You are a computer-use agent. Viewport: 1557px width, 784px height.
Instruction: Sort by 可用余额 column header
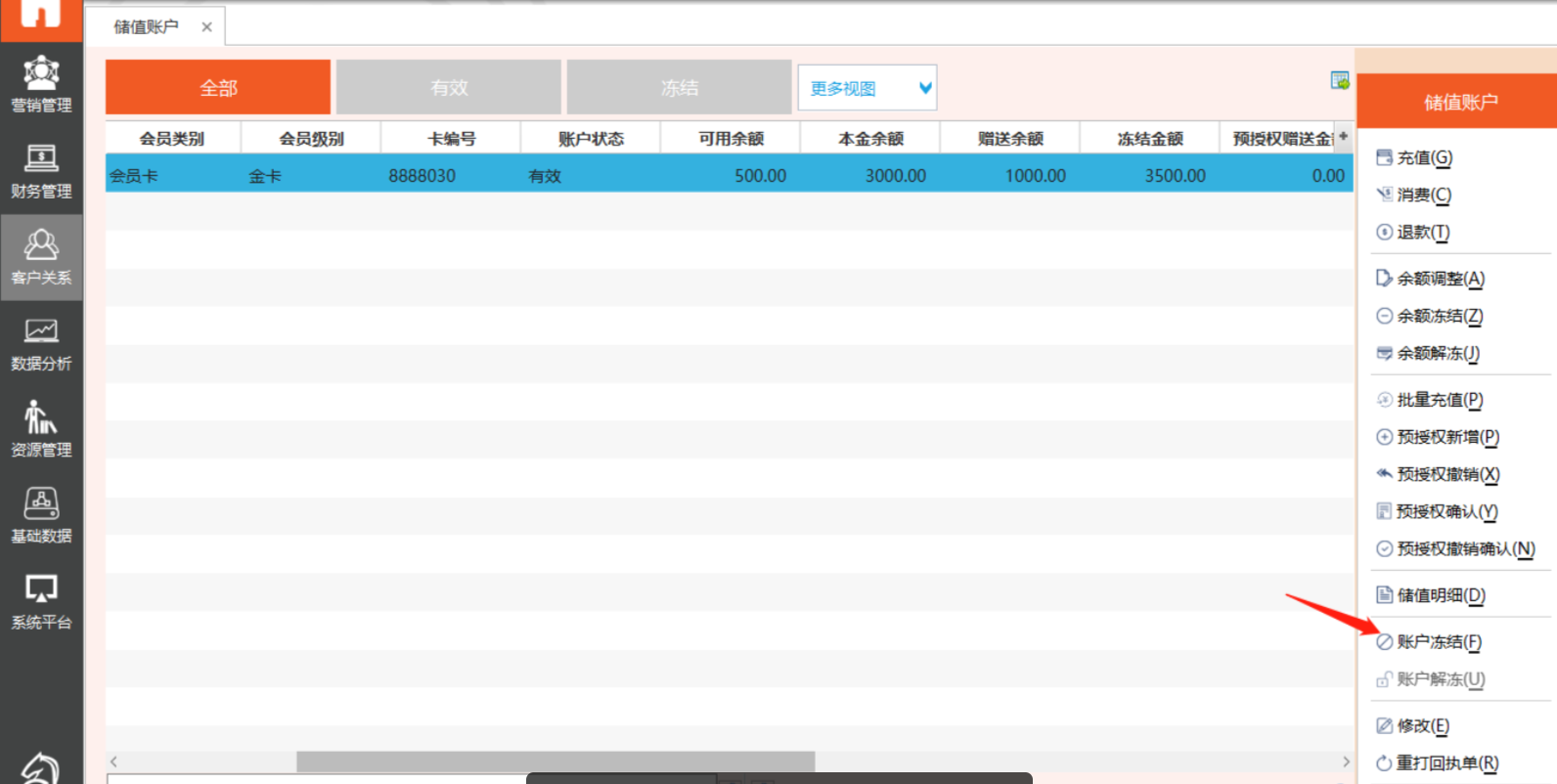[731, 139]
